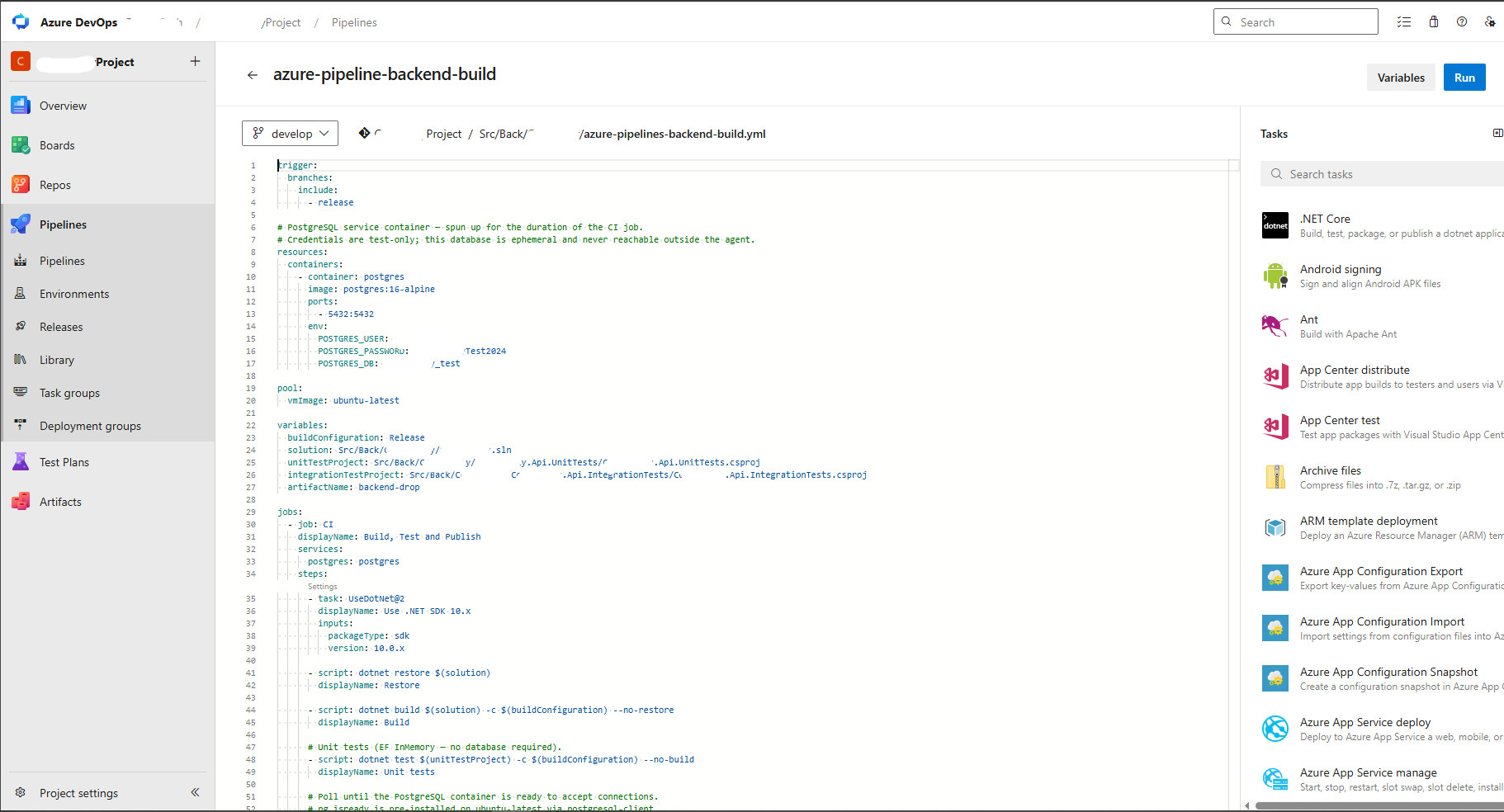Viewport: 1504px width, 812px height.
Task: Select the ARM template deployment icon
Action: 1275,527
